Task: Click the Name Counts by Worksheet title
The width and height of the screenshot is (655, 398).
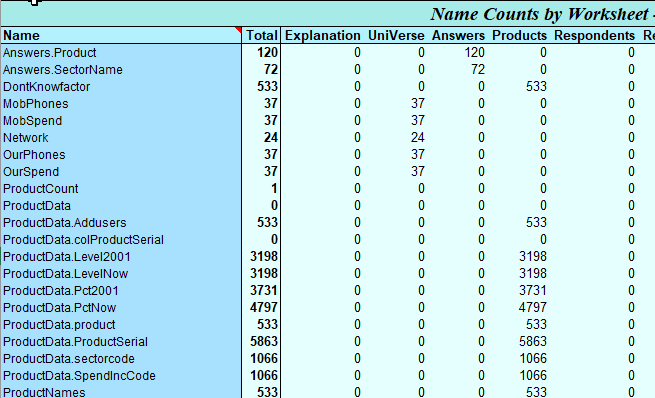Action: (x=540, y=14)
